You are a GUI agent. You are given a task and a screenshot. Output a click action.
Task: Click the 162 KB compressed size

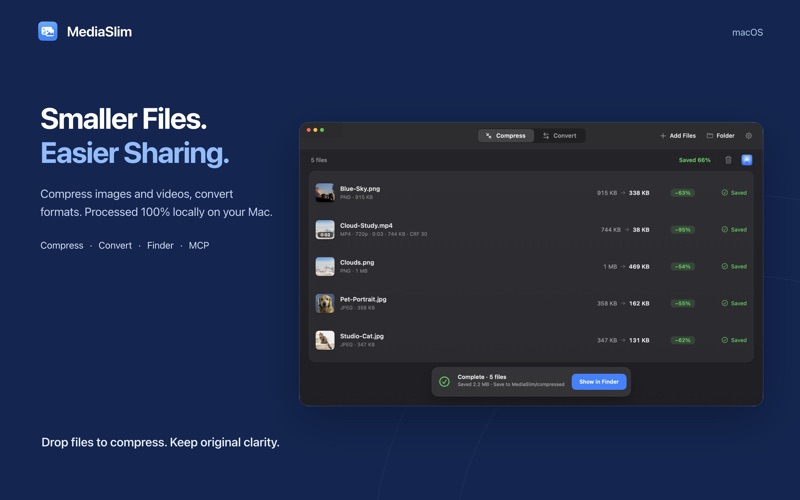(x=639, y=303)
